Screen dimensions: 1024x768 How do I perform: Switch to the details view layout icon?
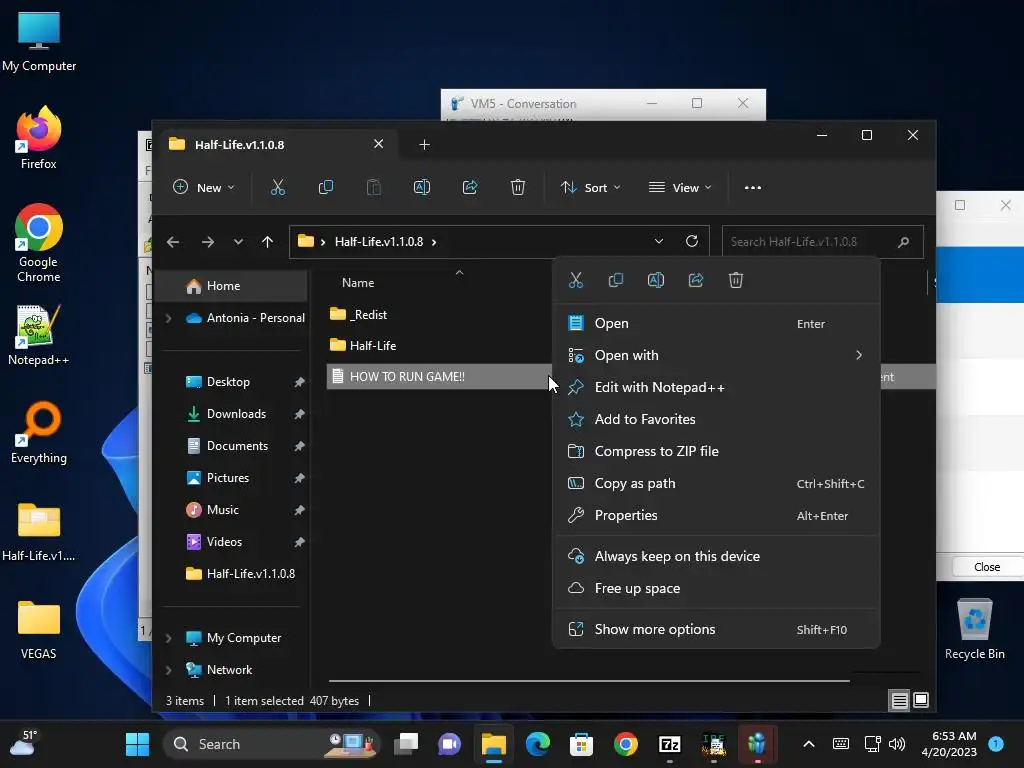coord(899,700)
